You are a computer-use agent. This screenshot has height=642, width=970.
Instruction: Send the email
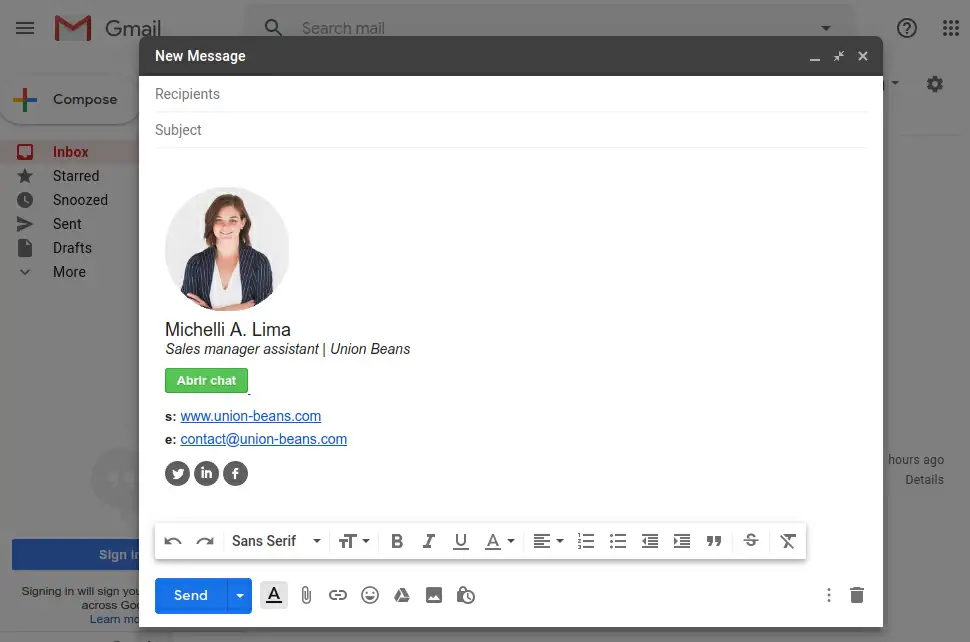pos(189,595)
